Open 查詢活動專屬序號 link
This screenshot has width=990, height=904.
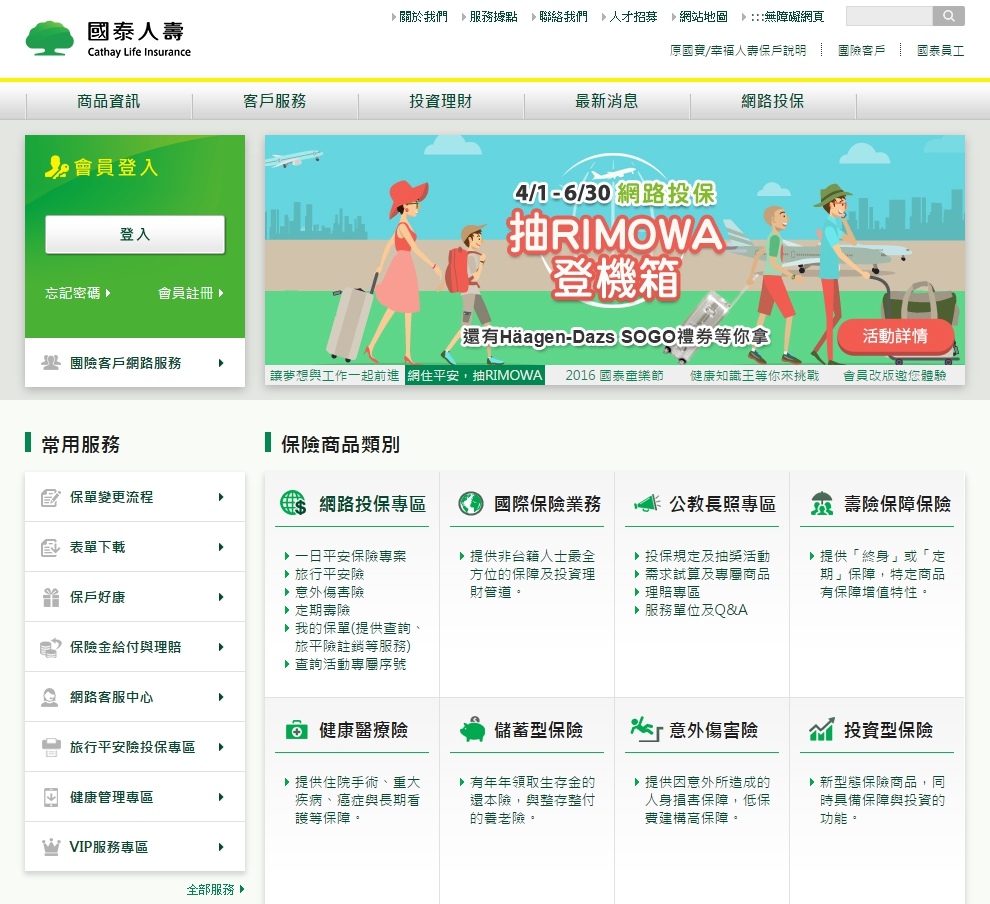tap(350, 664)
